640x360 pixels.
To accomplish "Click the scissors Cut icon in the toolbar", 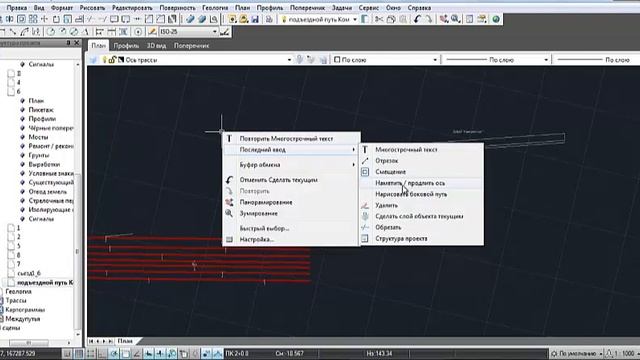I will (379, 19).
